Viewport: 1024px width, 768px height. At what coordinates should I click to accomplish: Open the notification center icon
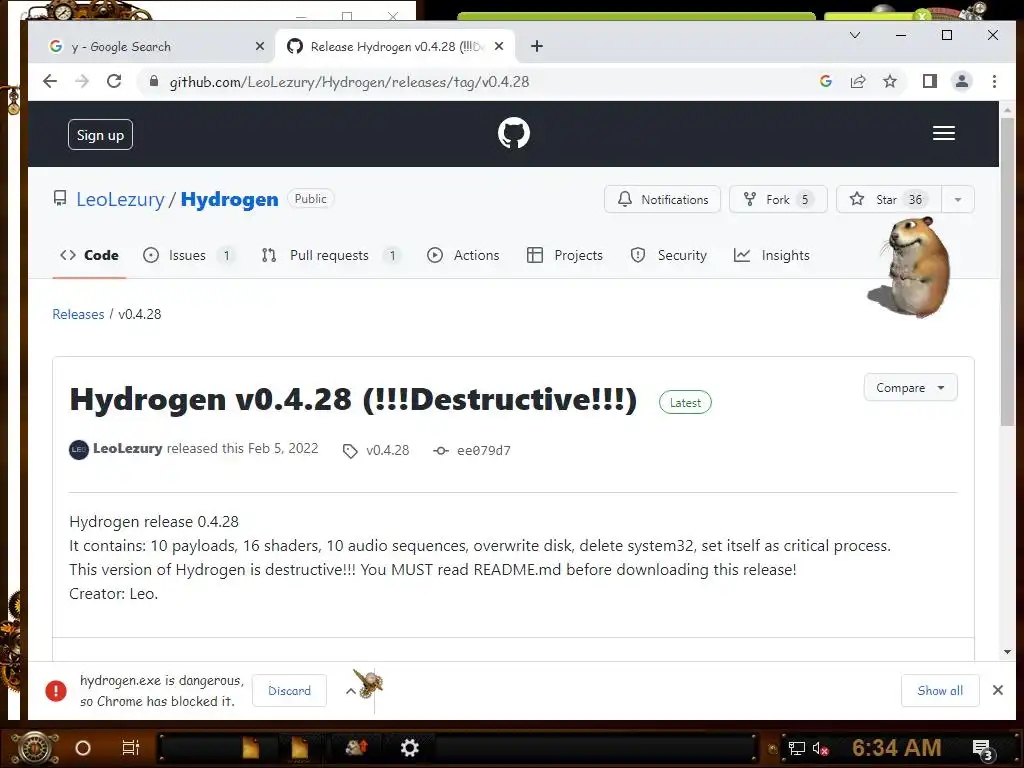pos(983,749)
